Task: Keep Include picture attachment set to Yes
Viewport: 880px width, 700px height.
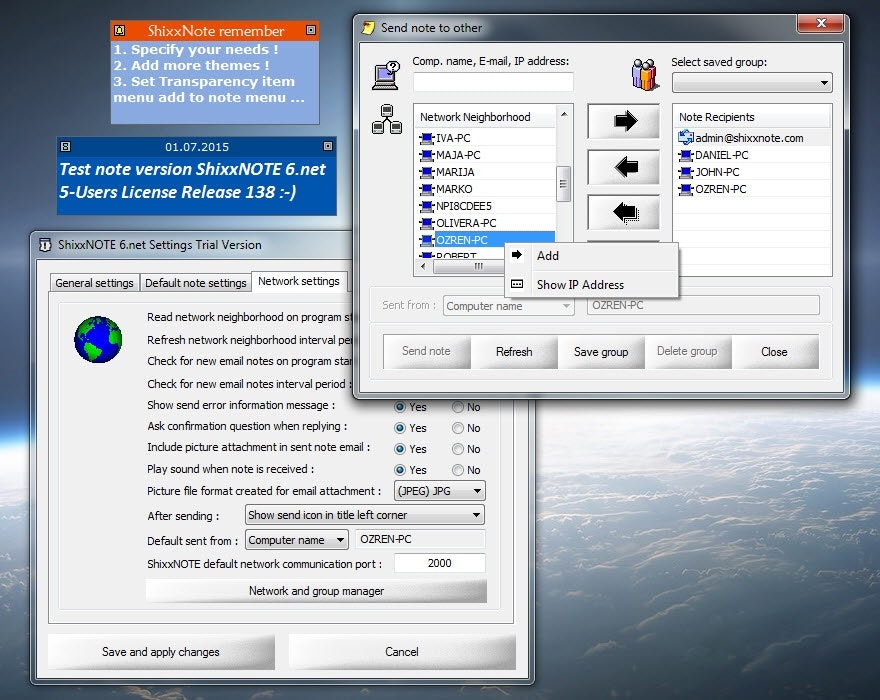Action: coord(400,449)
